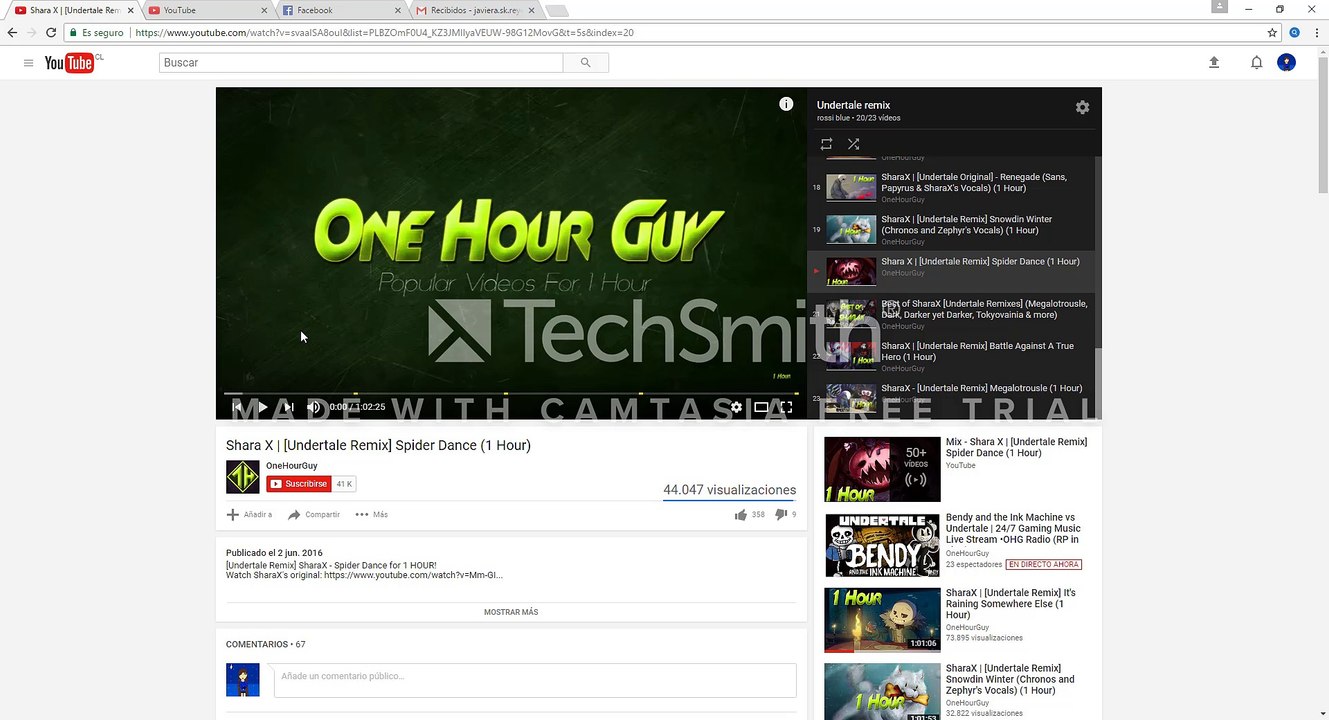This screenshot has width=1329, height=720.
Task: Reload the current page
Action: (51, 32)
